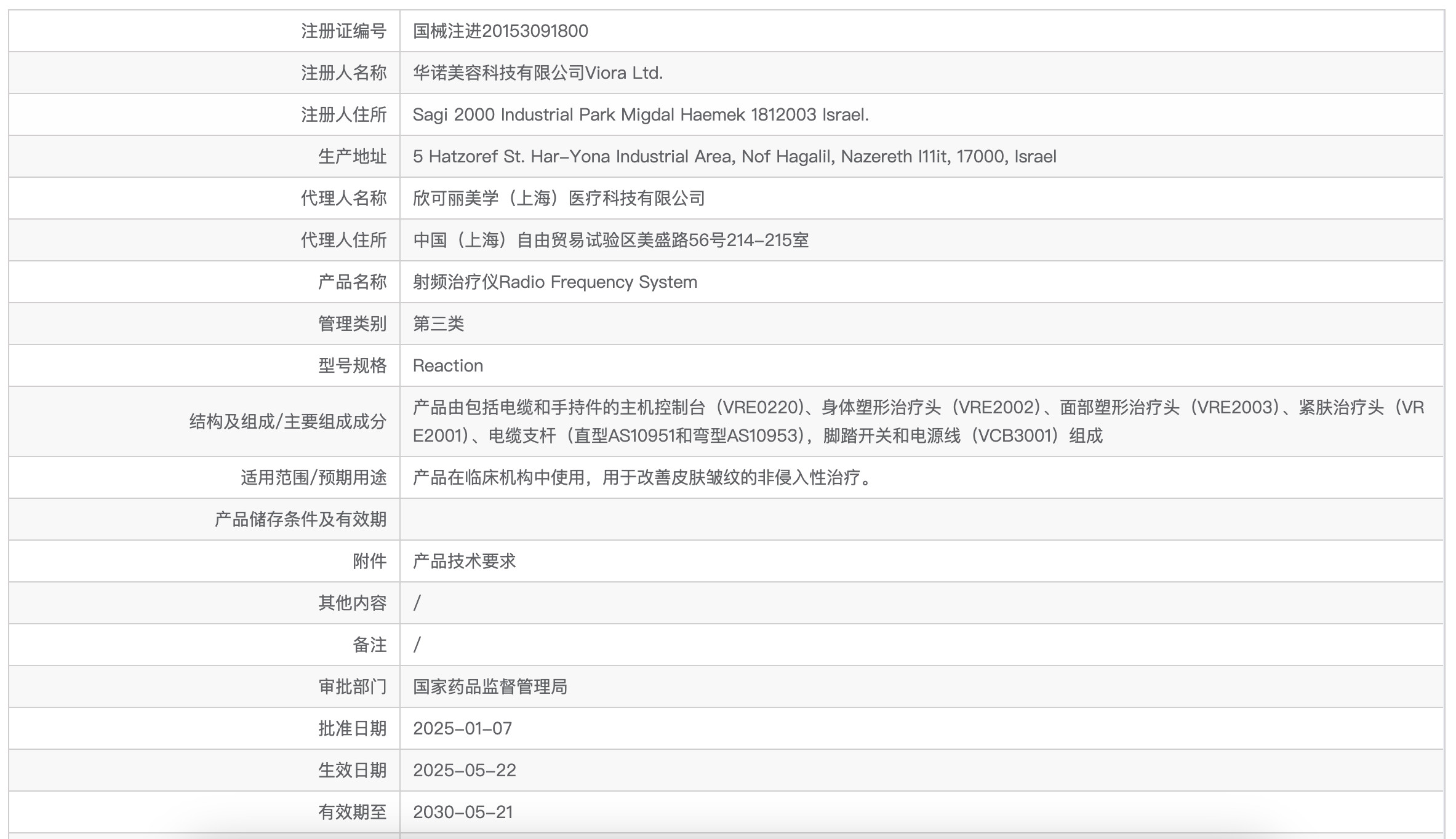Select expiry date 2030-05-21
Viewport: 1456px width, 839px height.
[463, 812]
